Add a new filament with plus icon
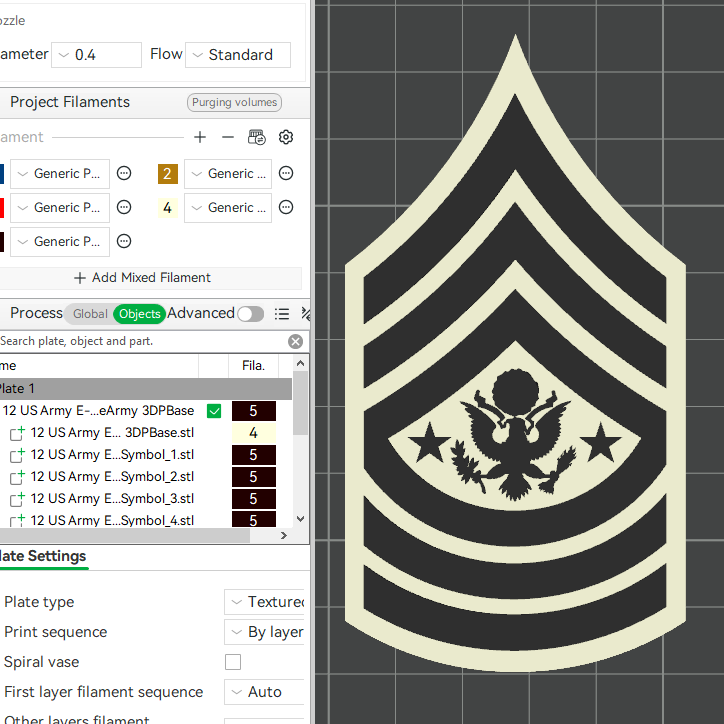 (x=200, y=137)
